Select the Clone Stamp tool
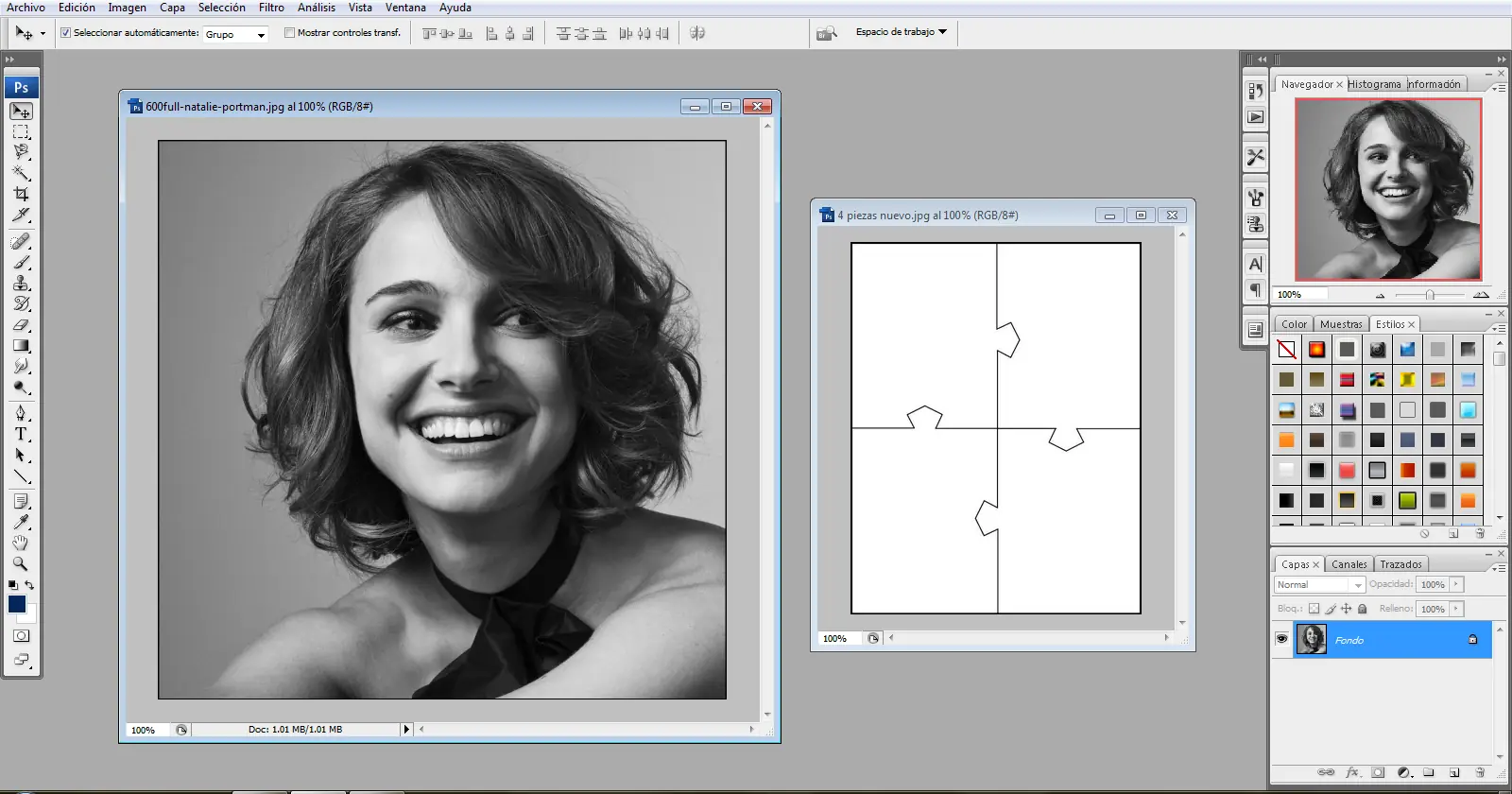 tap(21, 284)
